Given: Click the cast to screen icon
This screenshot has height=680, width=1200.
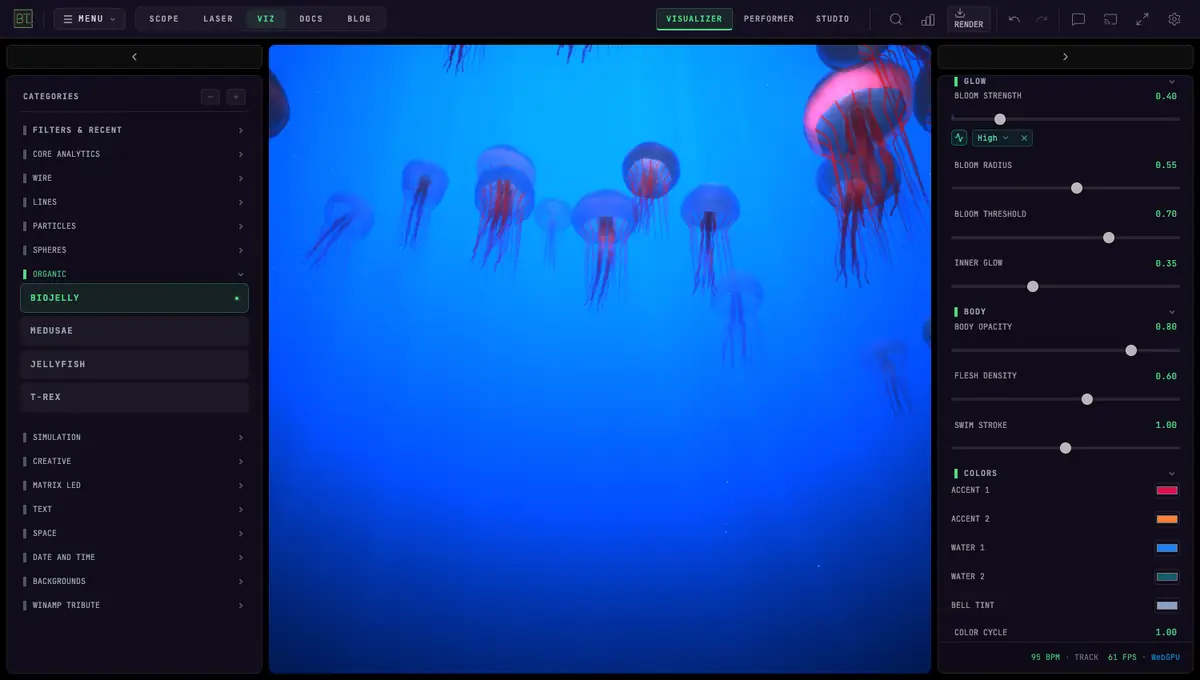Looking at the screenshot, I should point(1110,19).
